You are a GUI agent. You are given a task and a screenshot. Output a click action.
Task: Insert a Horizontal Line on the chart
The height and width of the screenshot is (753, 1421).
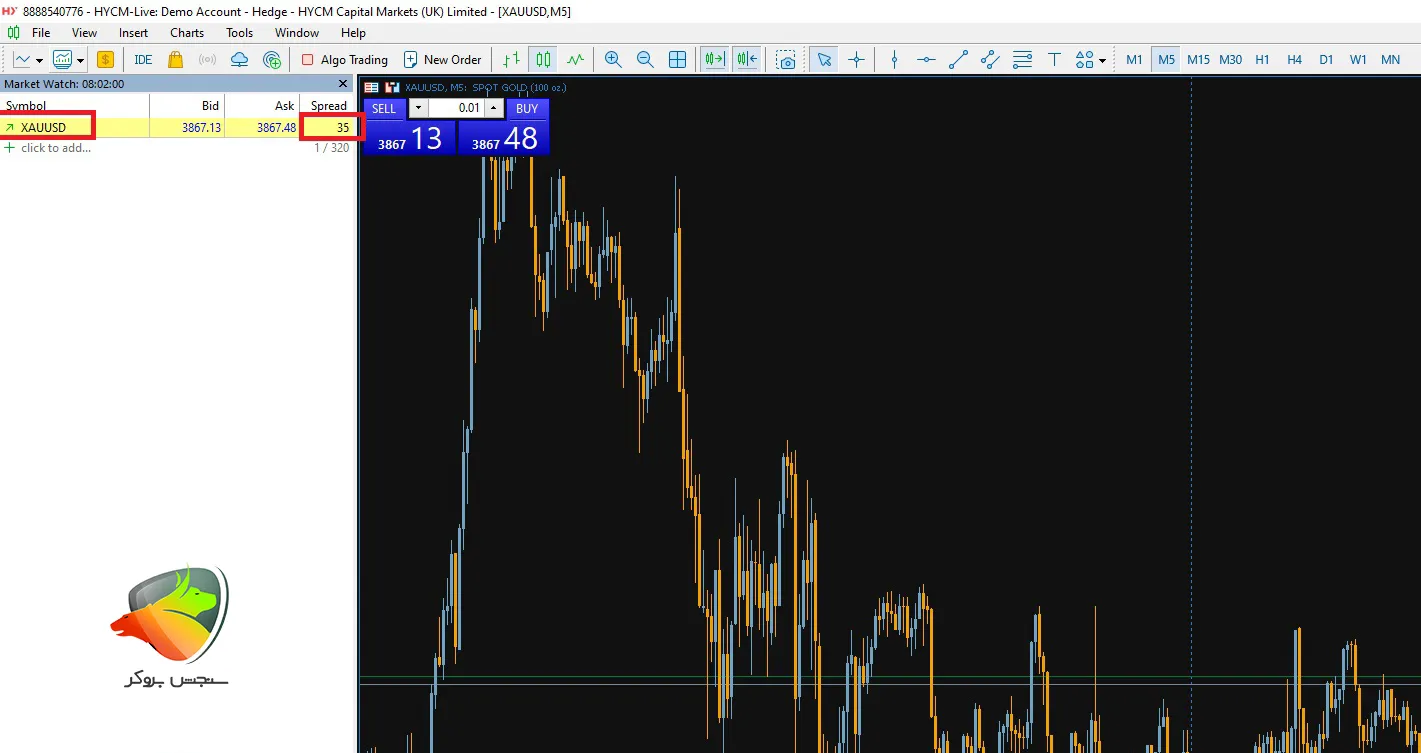[x=926, y=59]
